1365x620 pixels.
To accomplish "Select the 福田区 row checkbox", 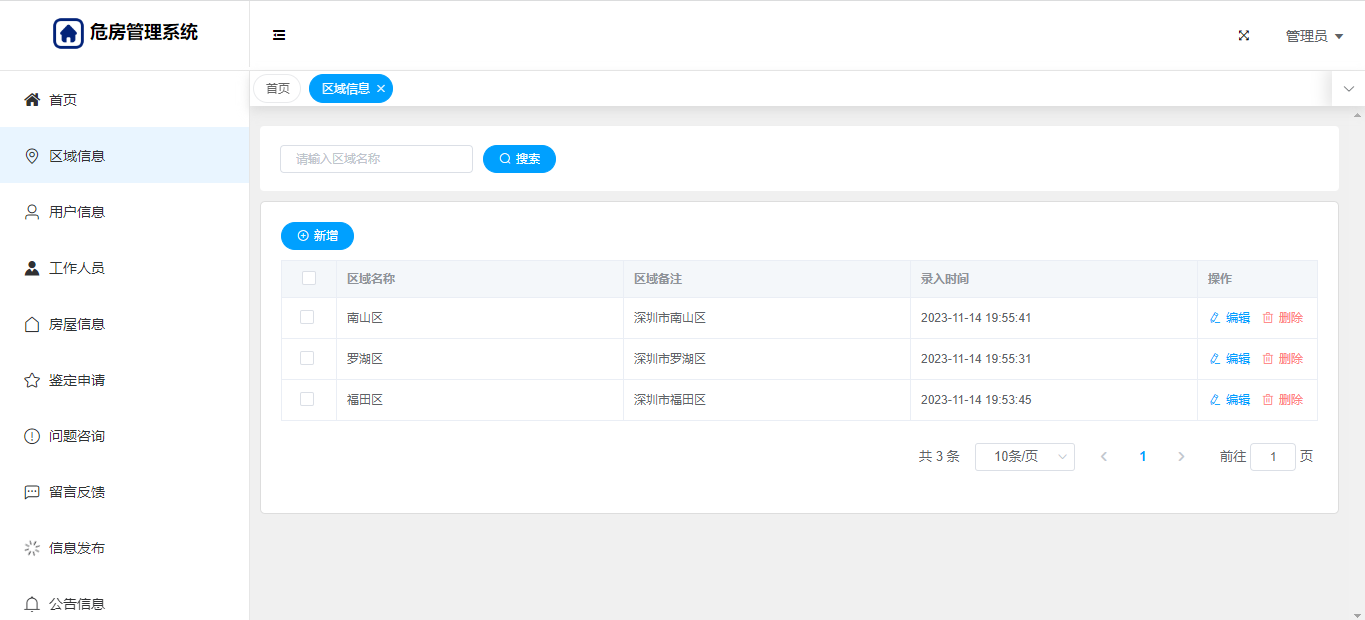I will pyautogui.click(x=307, y=399).
